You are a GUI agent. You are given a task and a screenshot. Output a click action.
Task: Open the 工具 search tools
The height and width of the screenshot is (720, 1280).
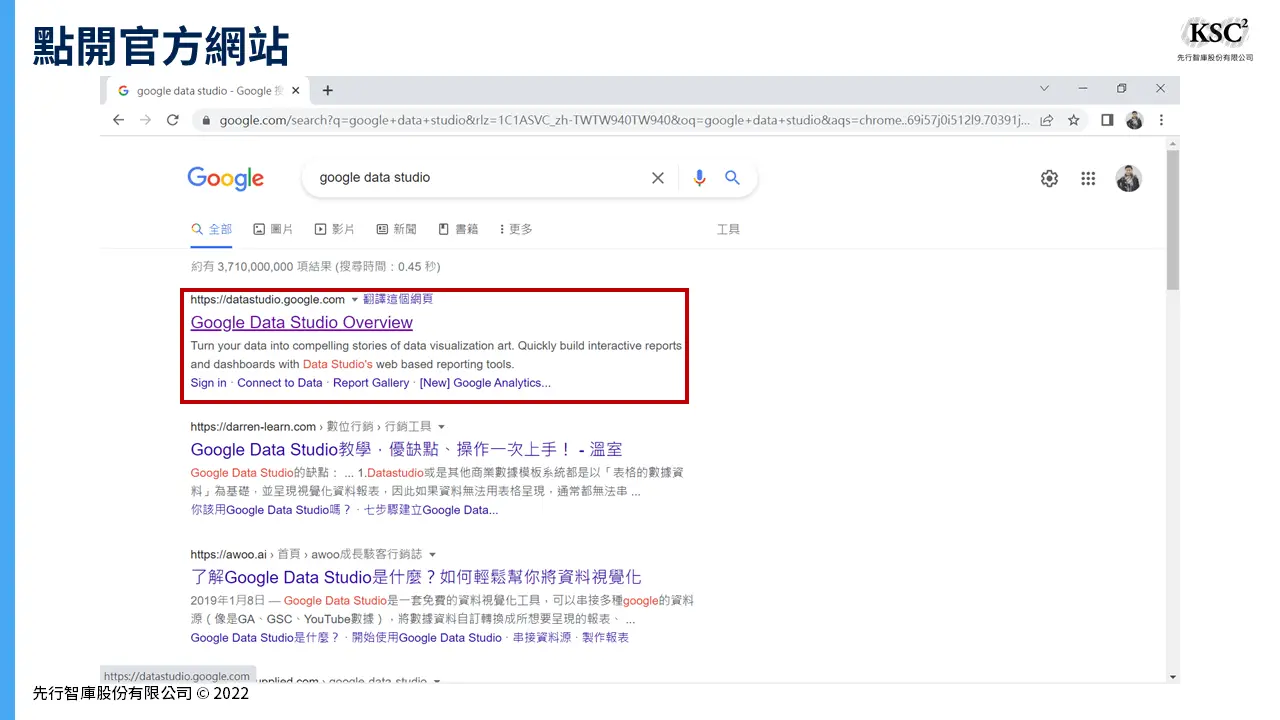coord(728,229)
